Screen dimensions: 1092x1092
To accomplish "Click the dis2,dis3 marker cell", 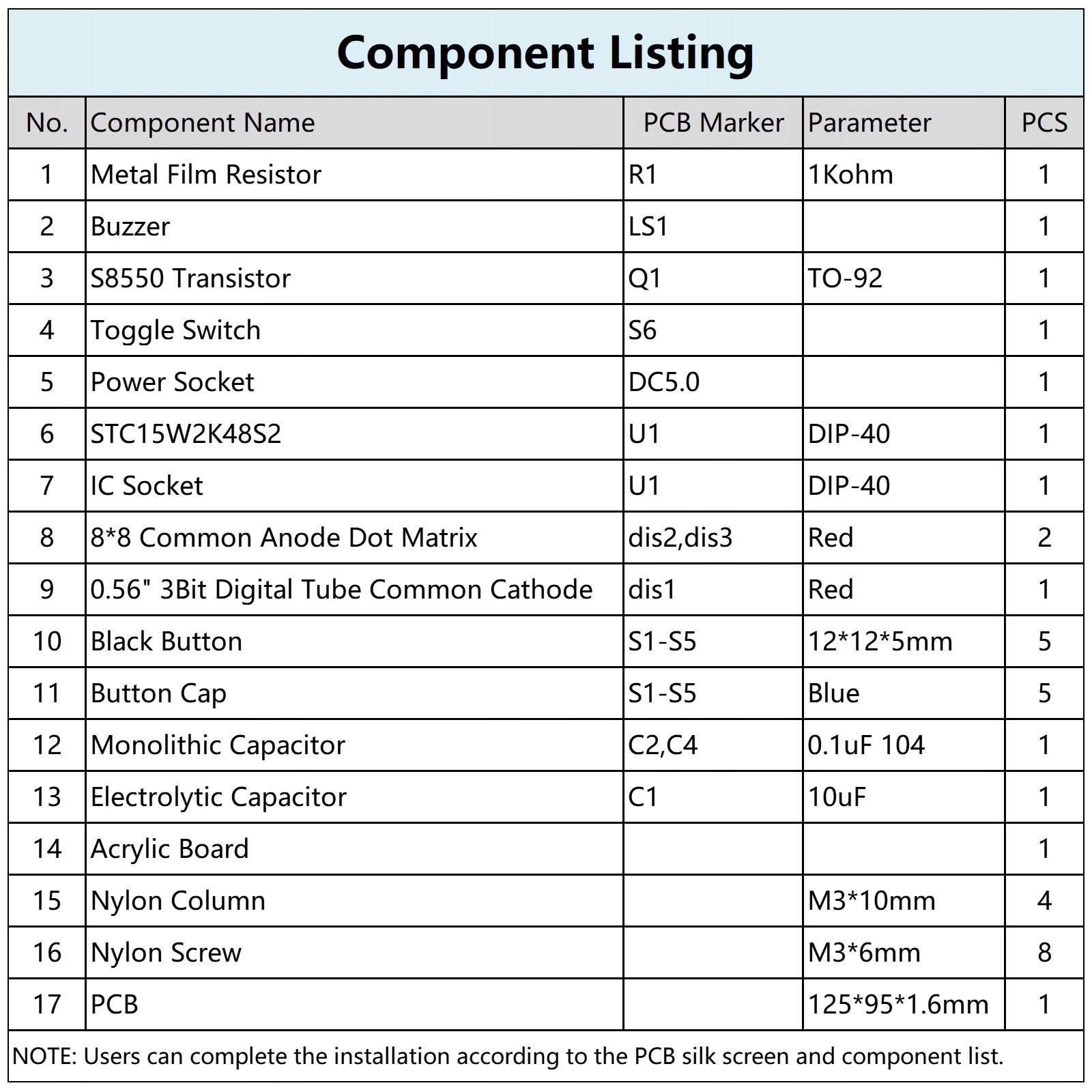I will tap(680, 538).
